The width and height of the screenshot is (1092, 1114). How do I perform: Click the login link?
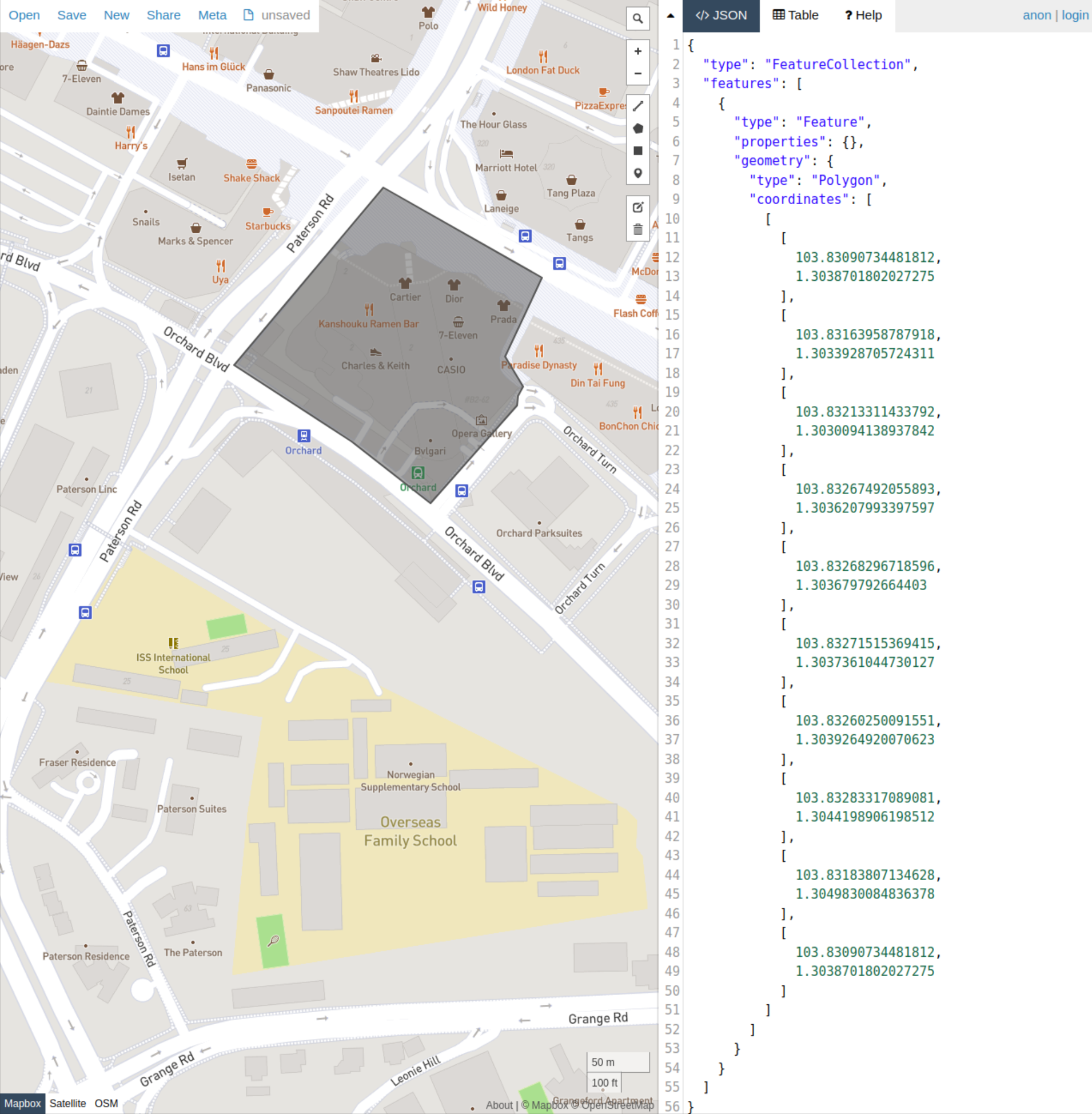click(1075, 15)
